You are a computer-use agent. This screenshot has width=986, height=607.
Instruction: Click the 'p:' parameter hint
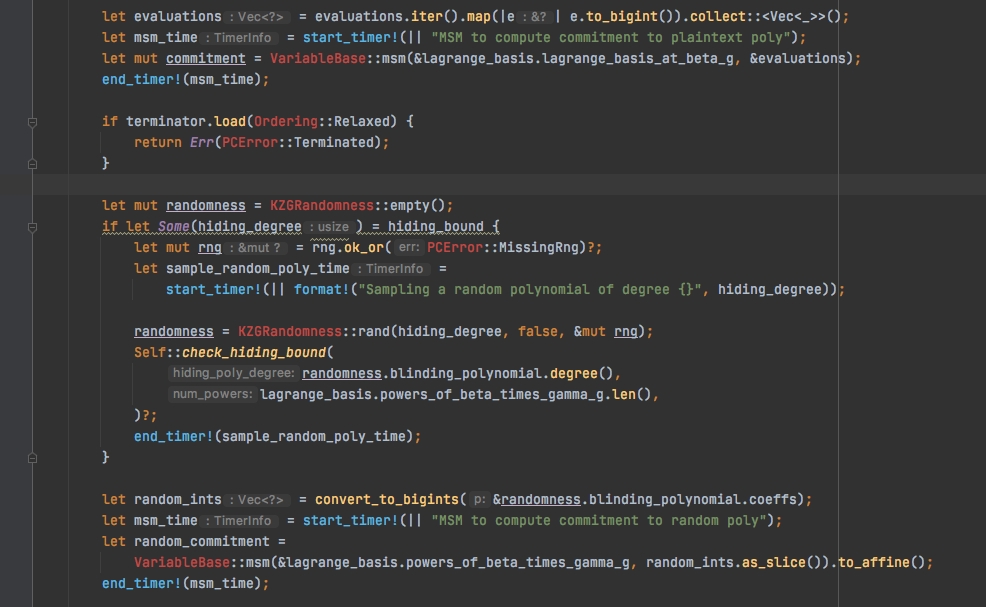tap(479, 500)
